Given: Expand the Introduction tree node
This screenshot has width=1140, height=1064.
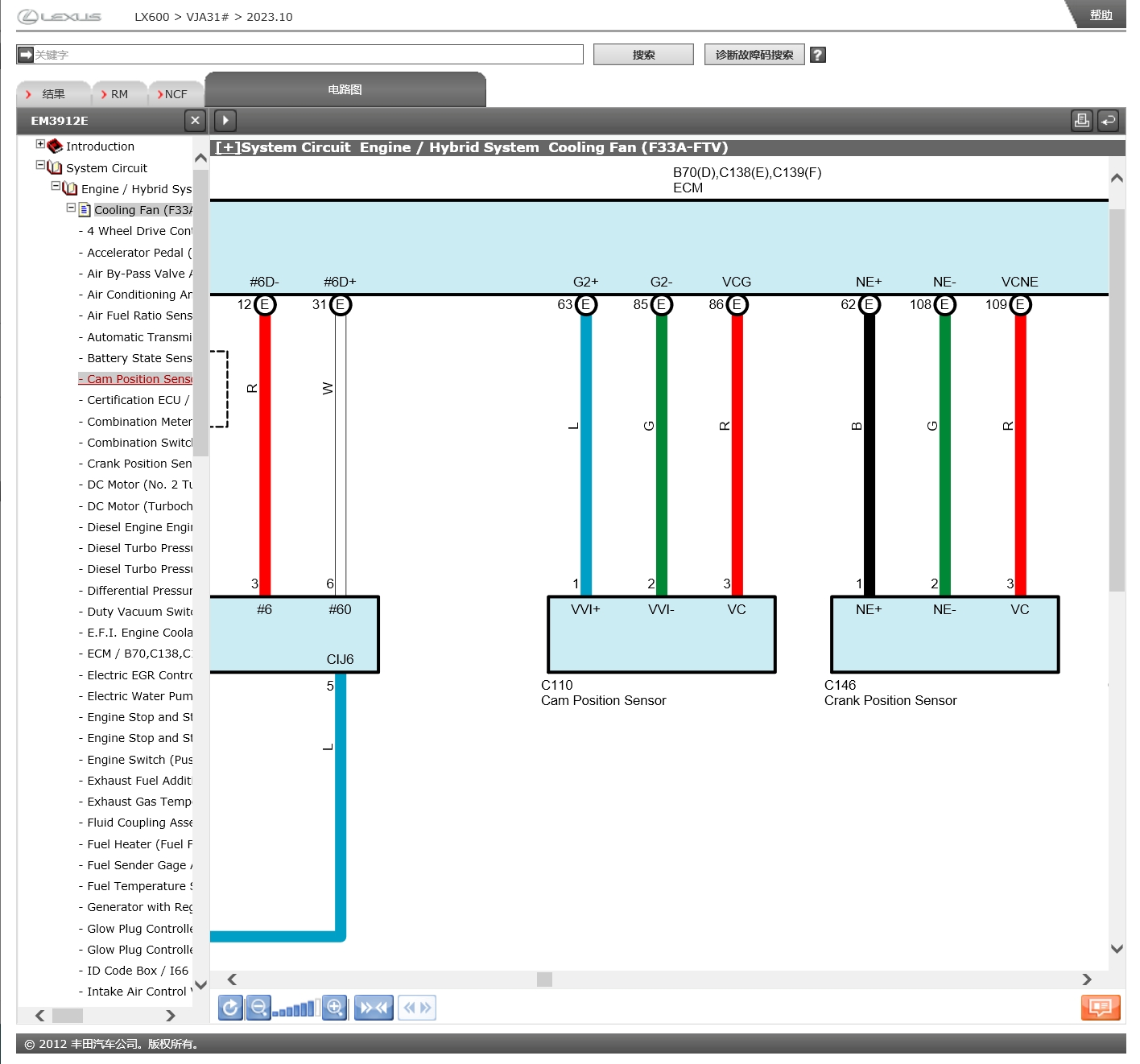Looking at the screenshot, I should [x=40, y=145].
